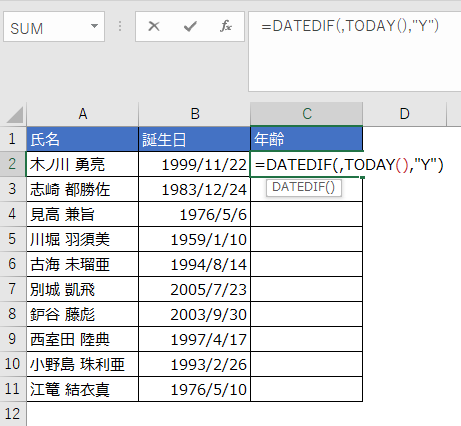Screen dimensions: 461x426
Task: Click Select All triangle corner
Action: coord(14,115)
